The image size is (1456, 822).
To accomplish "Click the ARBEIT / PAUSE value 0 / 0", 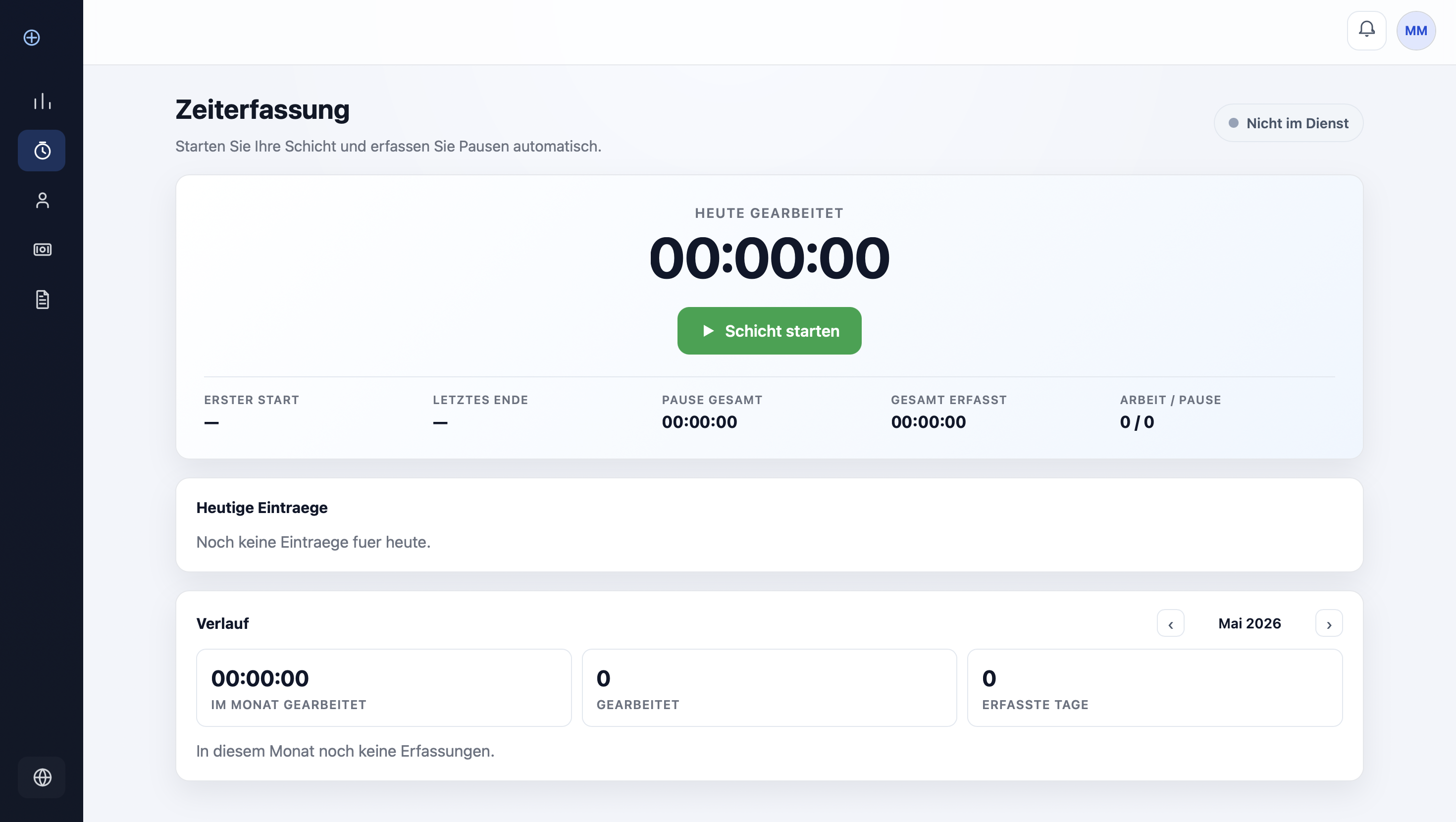I will (1137, 422).
